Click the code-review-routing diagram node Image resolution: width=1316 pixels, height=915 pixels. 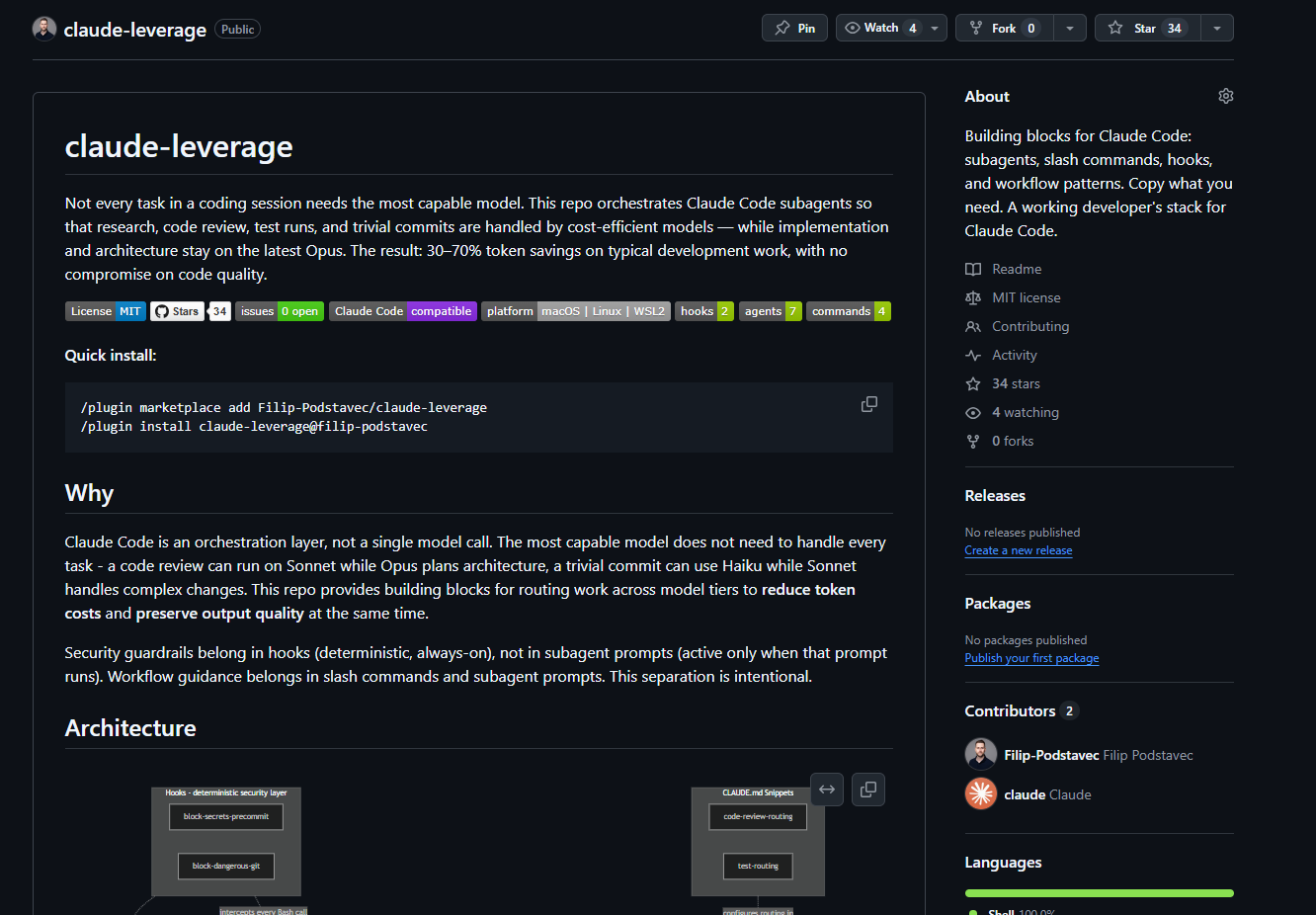point(758,817)
